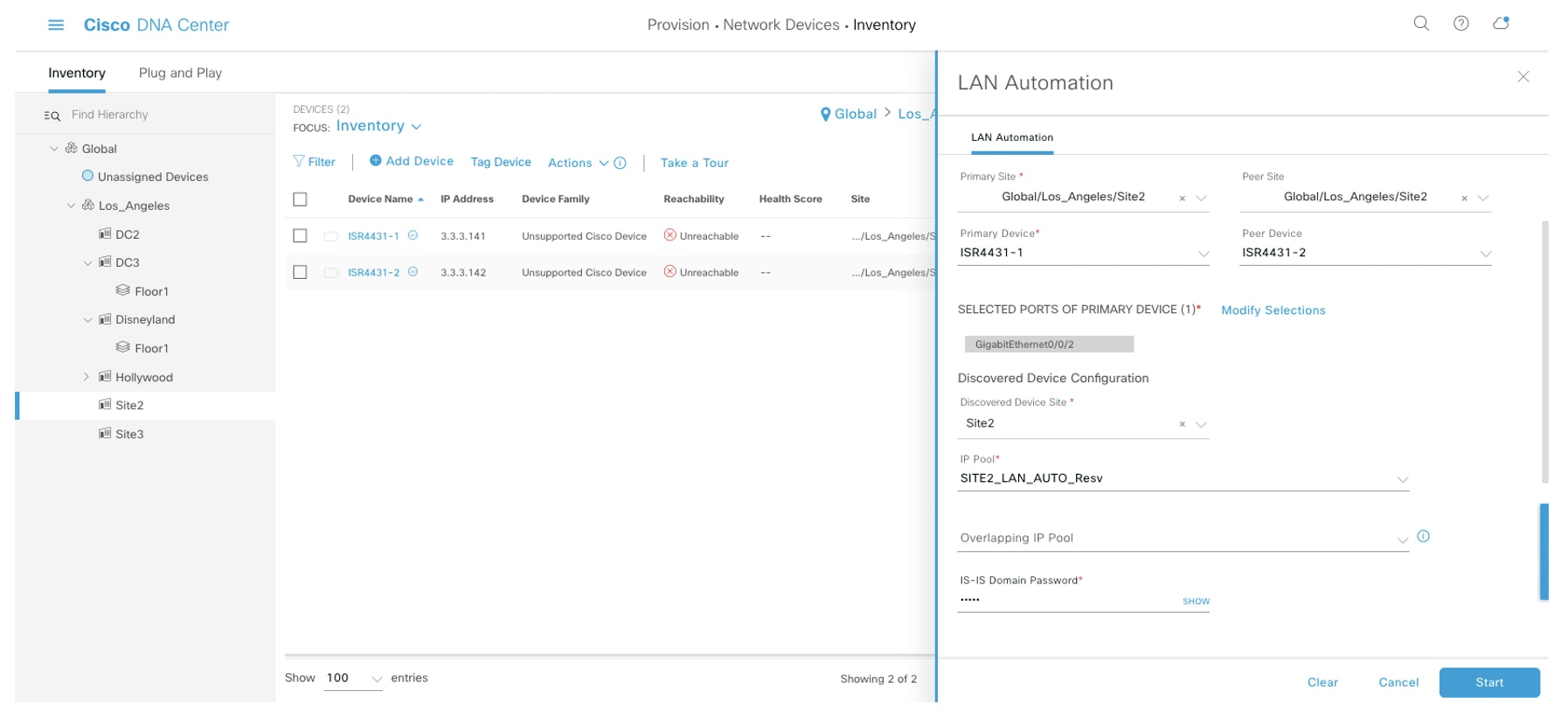Close the LAN Automation panel
The width and height of the screenshot is (1568, 711).
tap(1523, 77)
